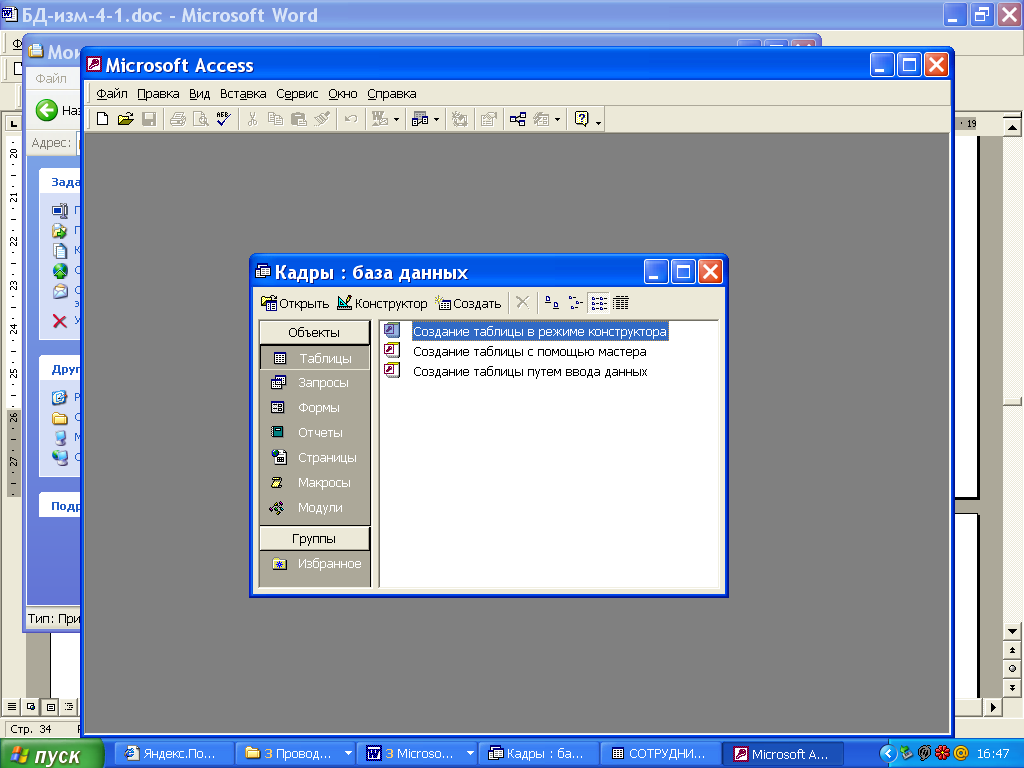1024x768 pixels.
Task: Select Таблицы in objects panel
Action: tap(315, 358)
